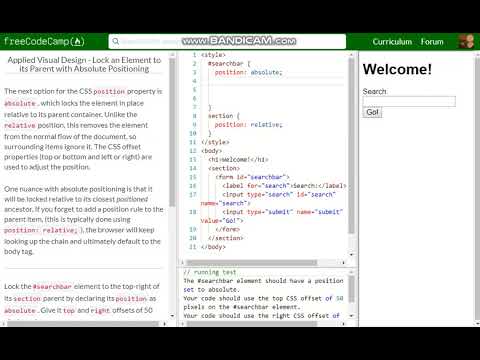Click the right arrow of the editor horizontal scrollbar
The height and width of the screenshot is (360, 480).
343,263
